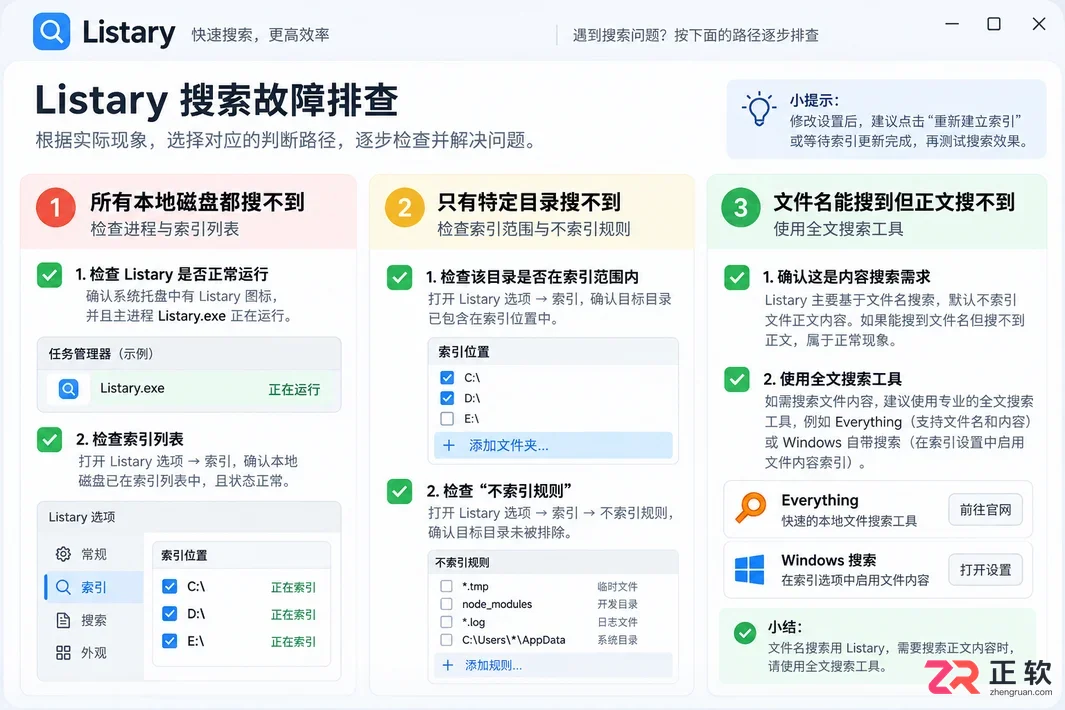Click green check for 检查不索引规则
Screen dimensions: 1065x710
point(399,491)
